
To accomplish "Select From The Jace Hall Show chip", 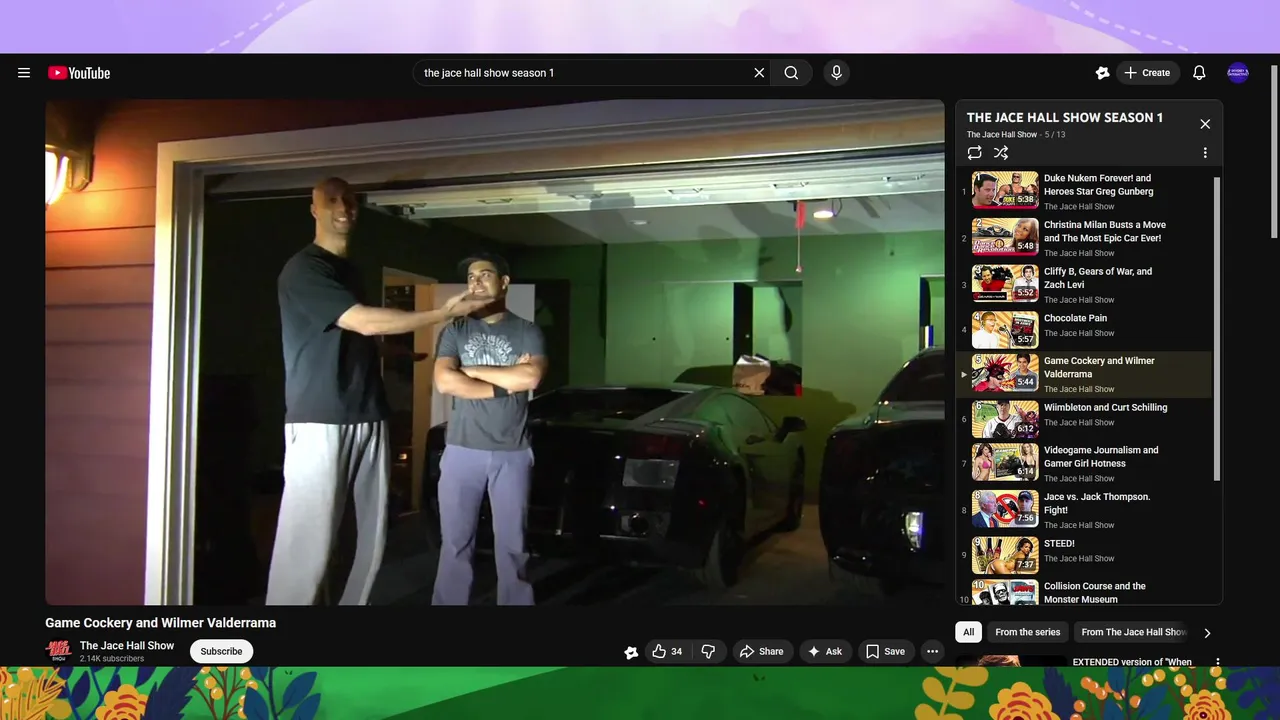I will coord(1133,632).
